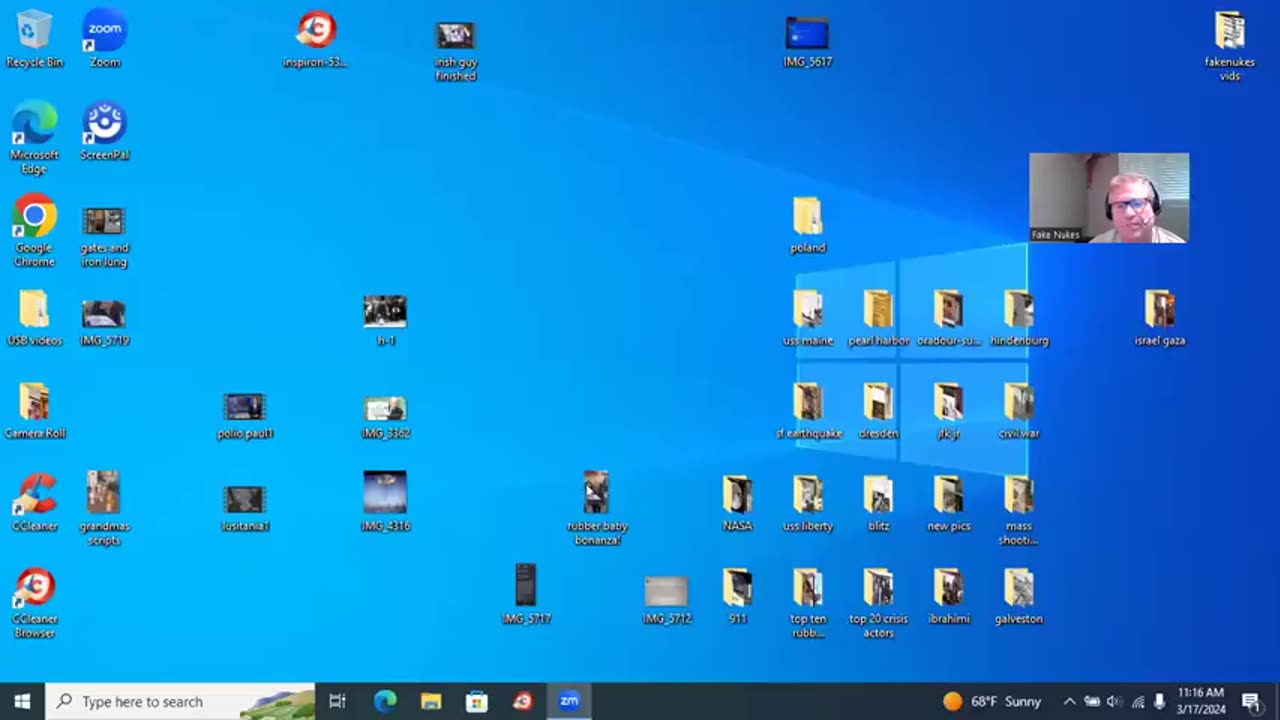This screenshot has width=1280, height=720.
Task: Select the Microsoft Edge desktop shortcut
Action: point(34,139)
